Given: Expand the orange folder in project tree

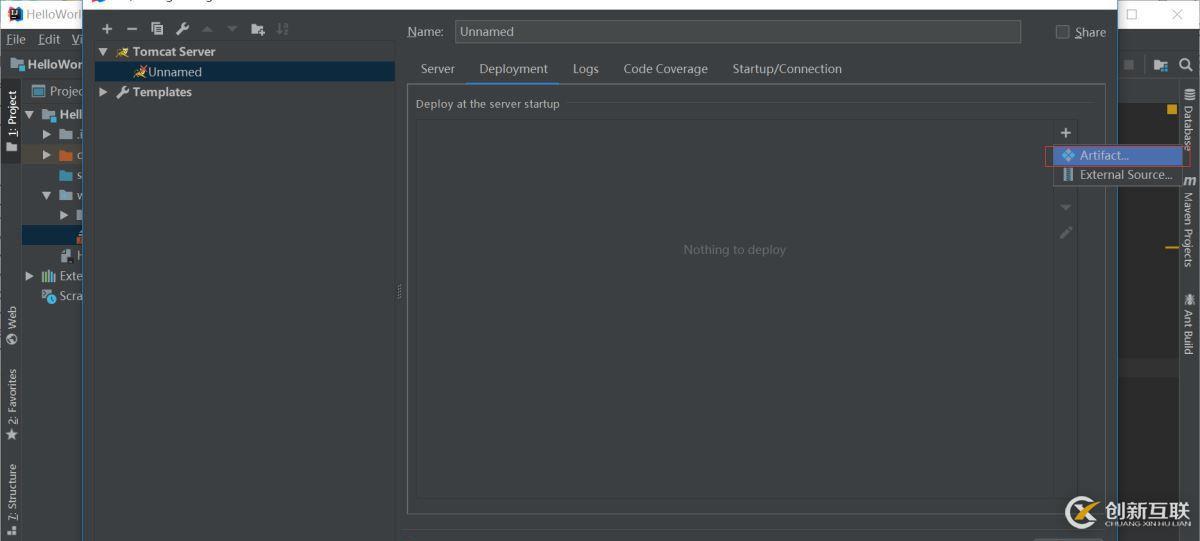Looking at the screenshot, I should tap(47, 155).
